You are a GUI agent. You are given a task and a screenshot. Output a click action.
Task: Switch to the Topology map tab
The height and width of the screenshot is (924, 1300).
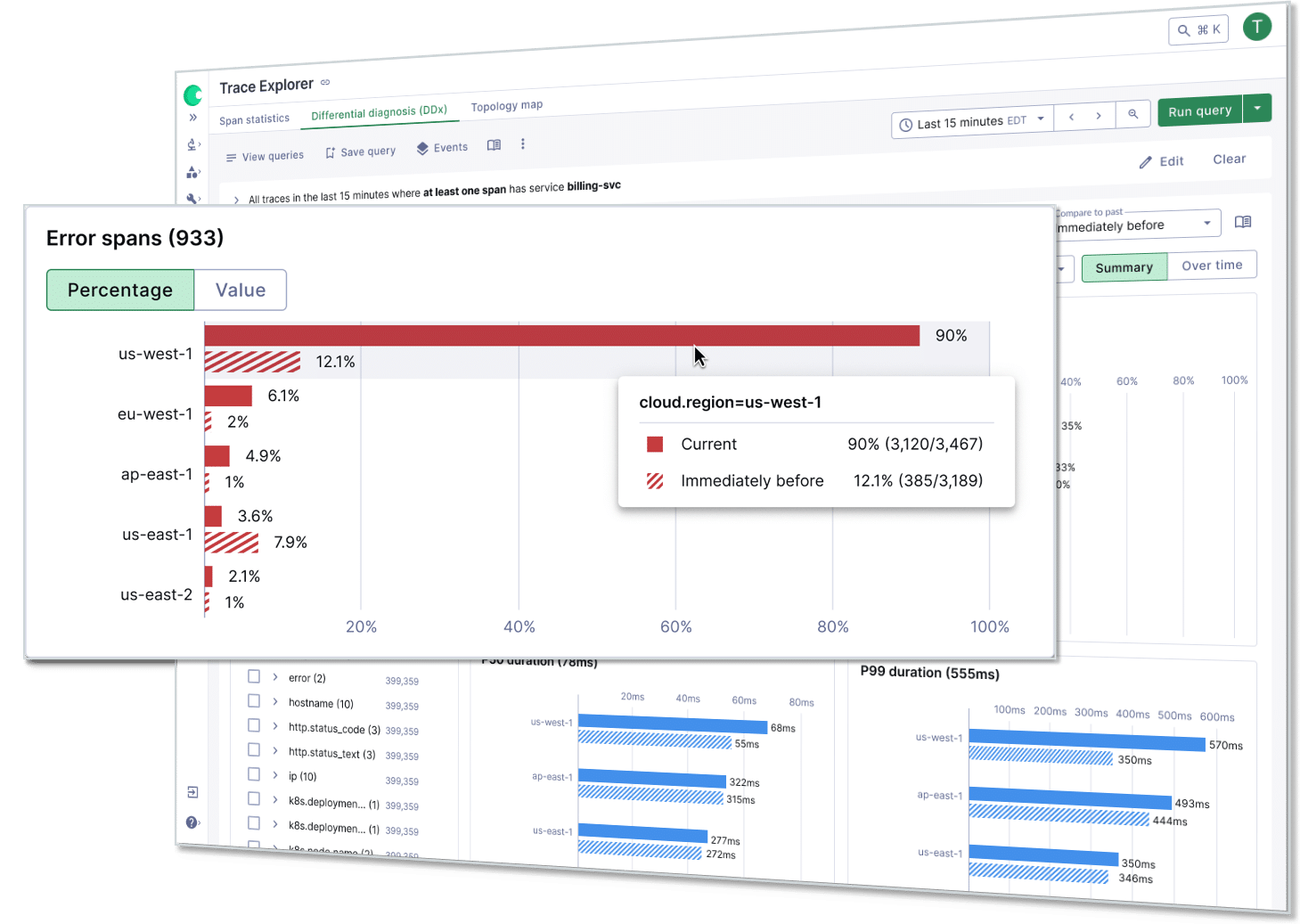[x=506, y=106]
